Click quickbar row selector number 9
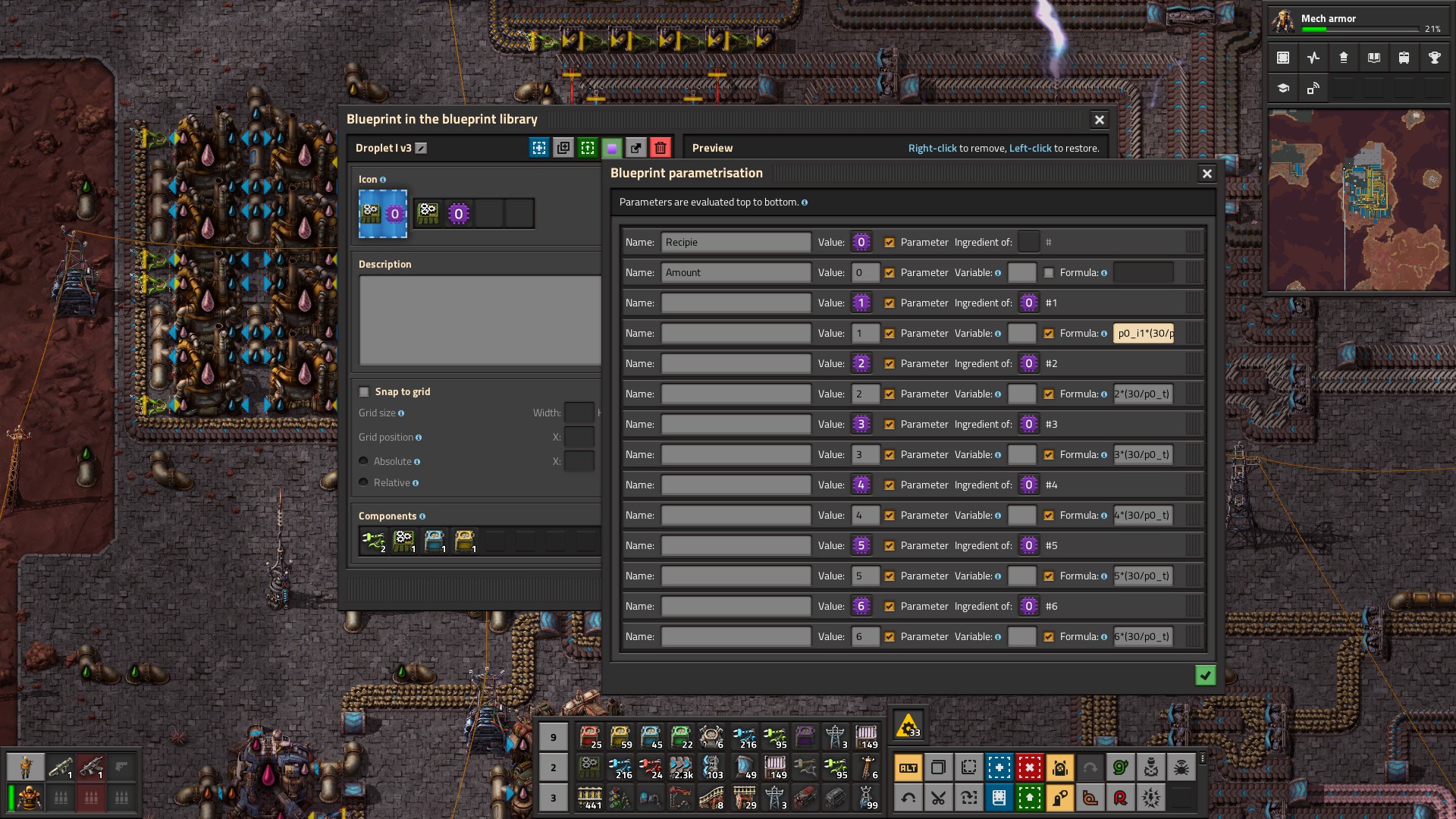Screen dimensions: 1456x819 pyautogui.click(x=553, y=737)
